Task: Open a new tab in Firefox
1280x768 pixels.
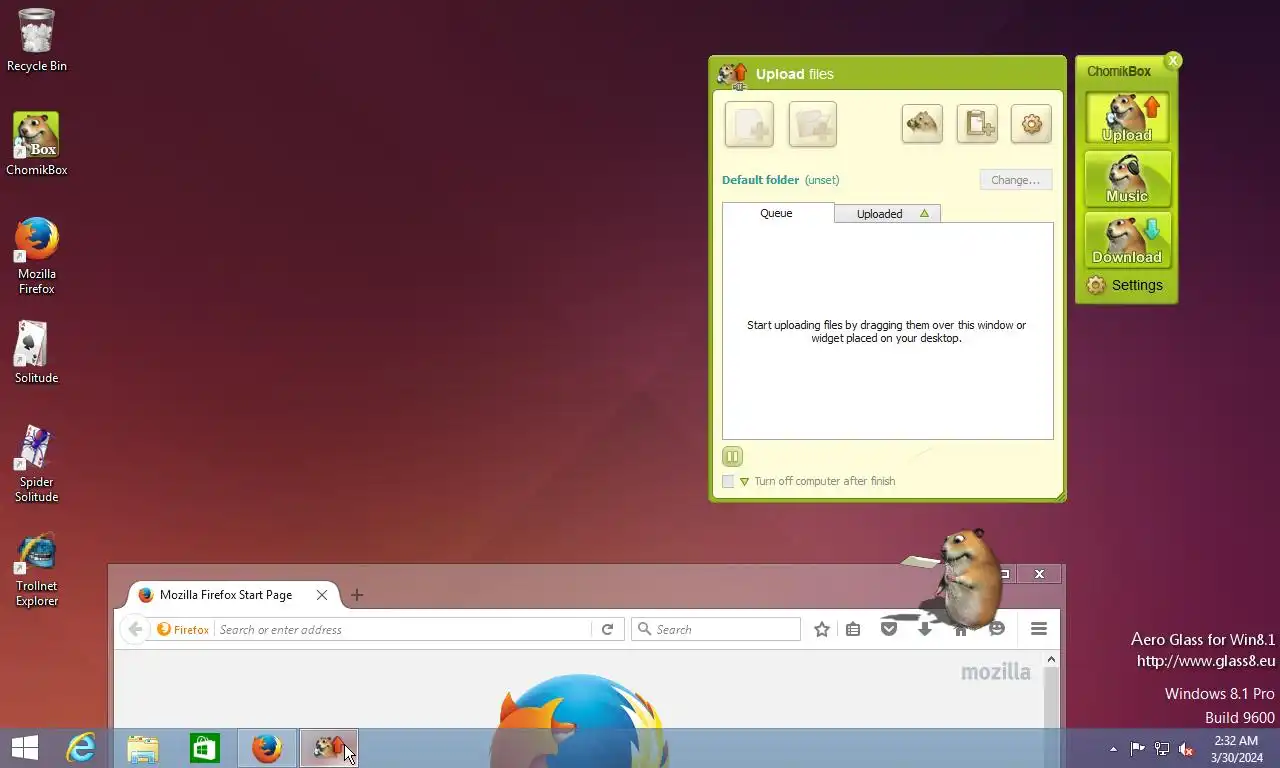Action: click(x=356, y=595)
